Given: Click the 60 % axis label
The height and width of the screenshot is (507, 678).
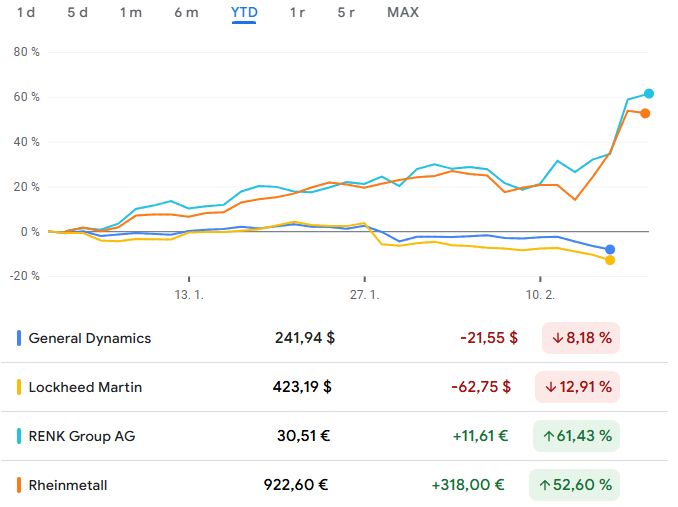Looking at the screenshot, I should click(x=26, y=97).
